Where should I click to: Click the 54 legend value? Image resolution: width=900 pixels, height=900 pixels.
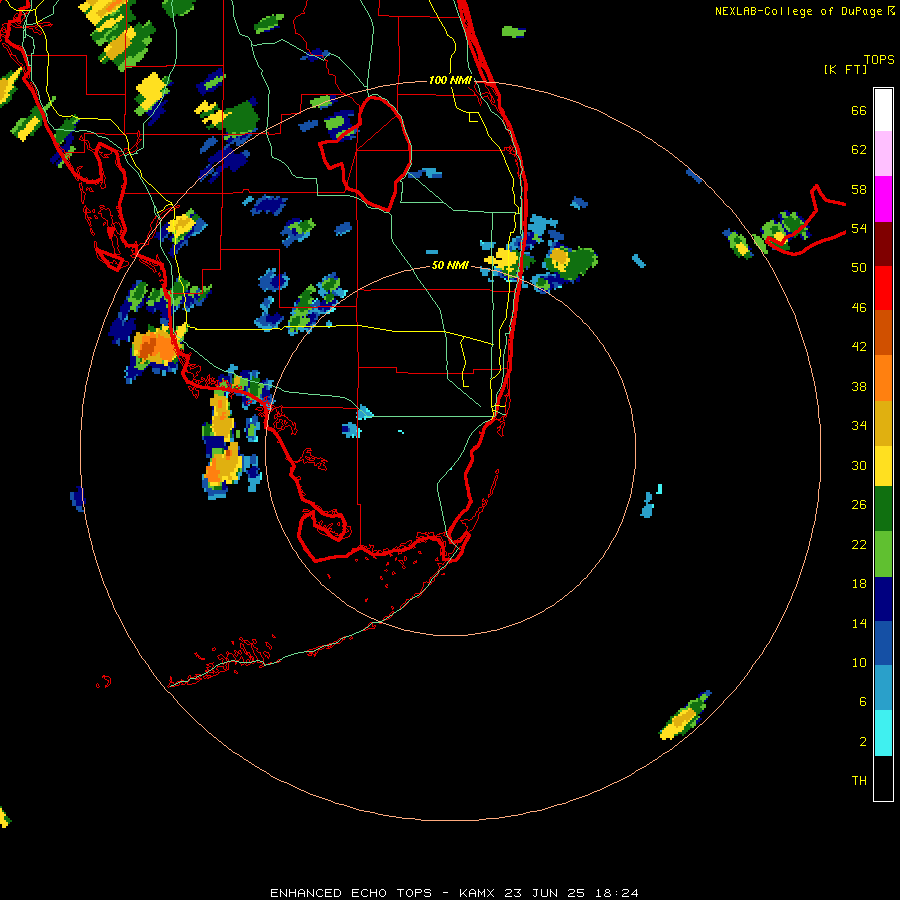(859, 228)
